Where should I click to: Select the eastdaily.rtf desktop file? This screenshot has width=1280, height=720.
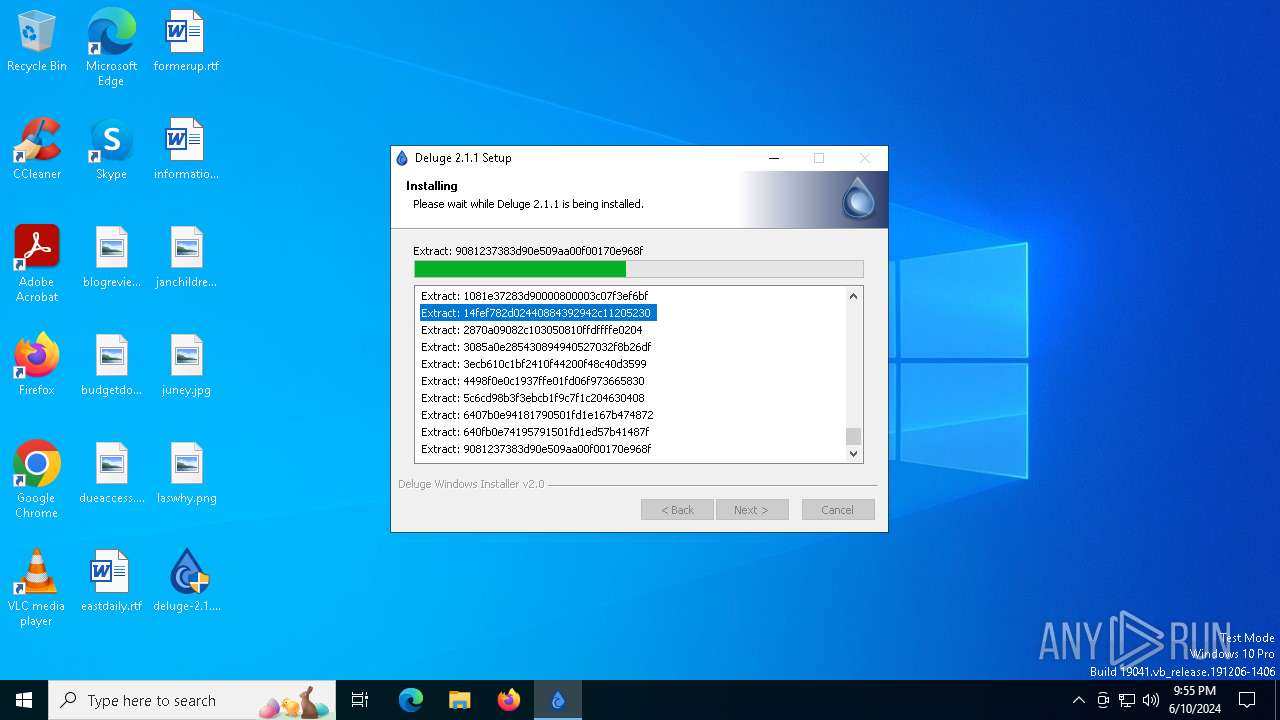coord(111,582)
